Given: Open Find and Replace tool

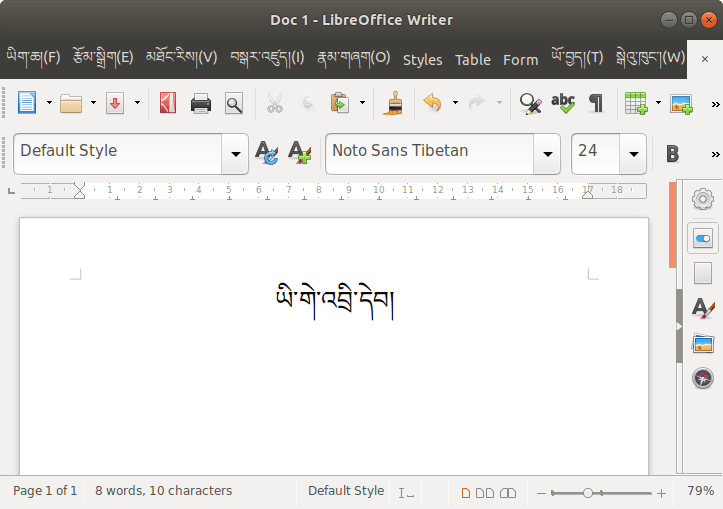Looking at the screenshot, I should (x=530, y=103).
